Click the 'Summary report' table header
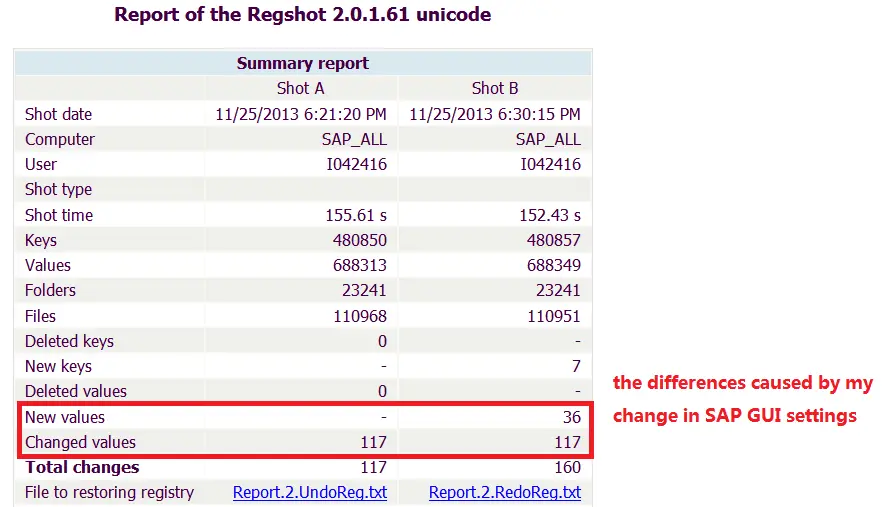This screenshot has height=507, width=891. [x=302, y=63]
